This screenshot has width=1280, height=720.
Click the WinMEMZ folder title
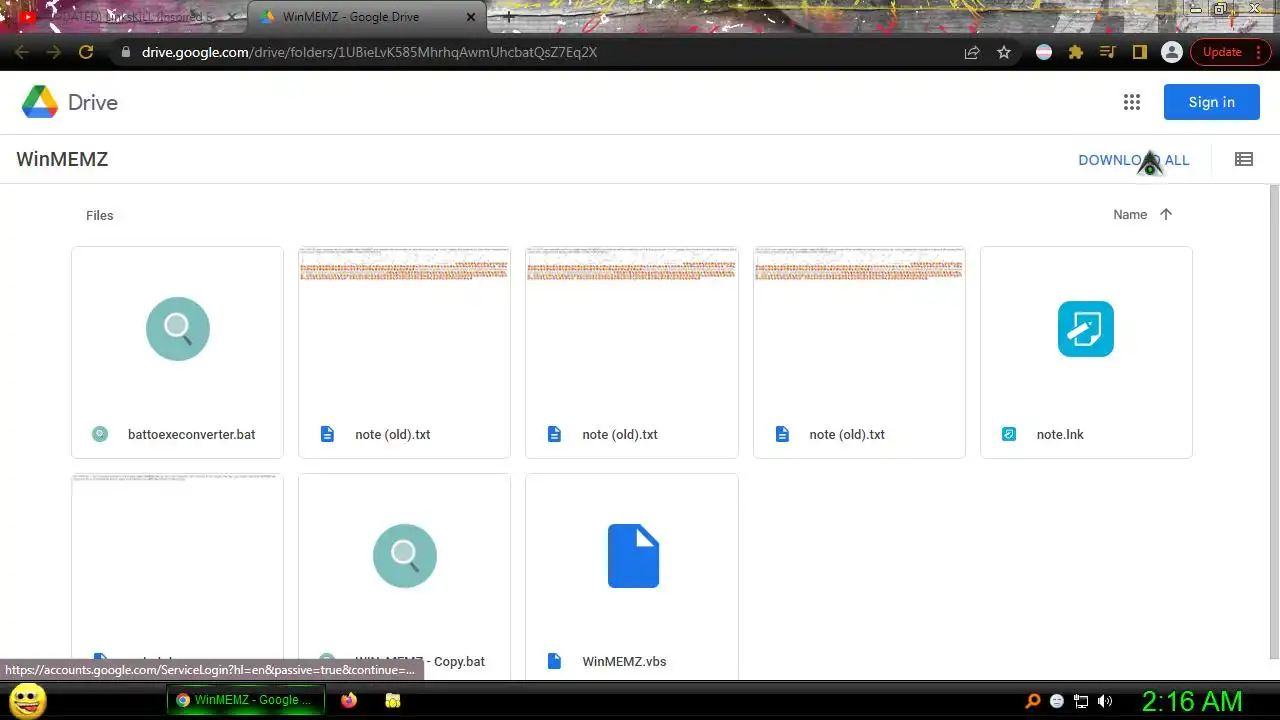coord(62,159)
